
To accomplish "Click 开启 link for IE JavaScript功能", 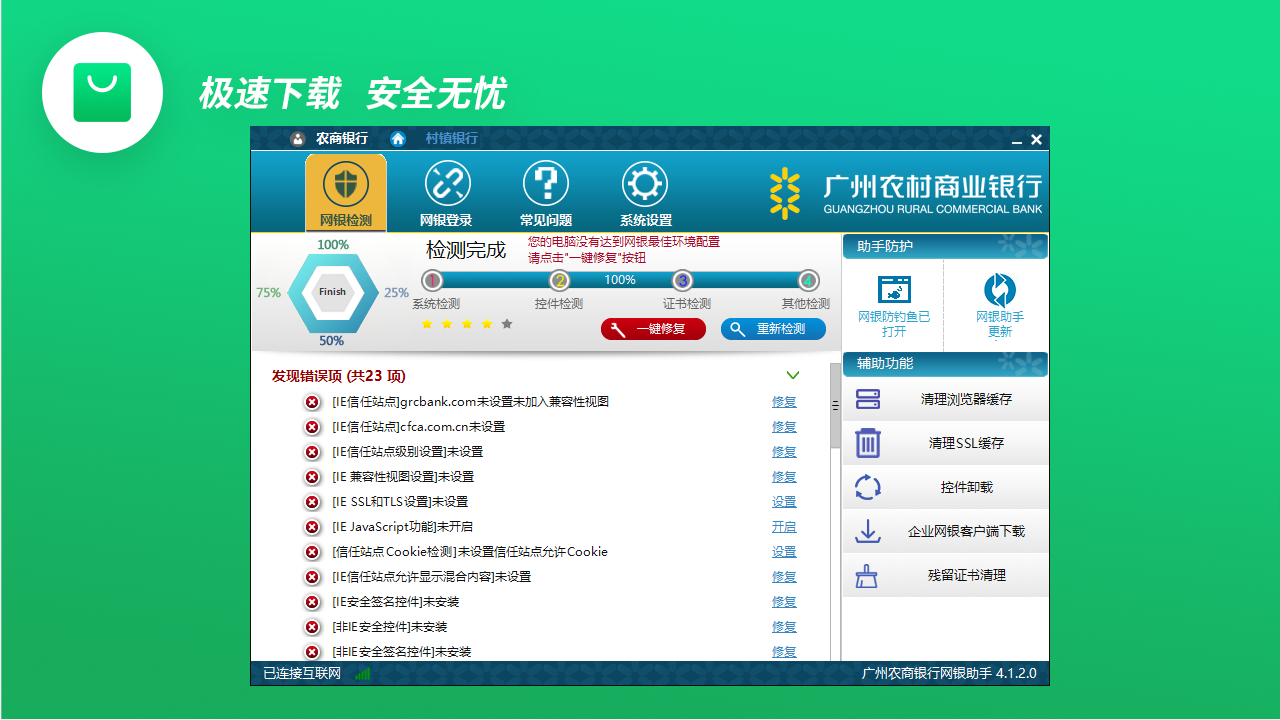I will coord(784,527).
